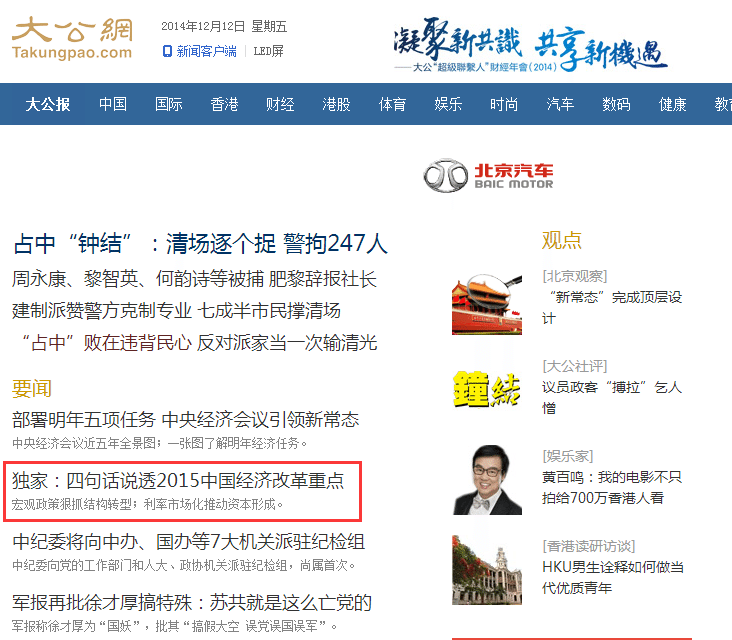Screen dimensions: 732x640
Task: Open the 中纪委派驻纪检组 article
Action: point(188,542)
